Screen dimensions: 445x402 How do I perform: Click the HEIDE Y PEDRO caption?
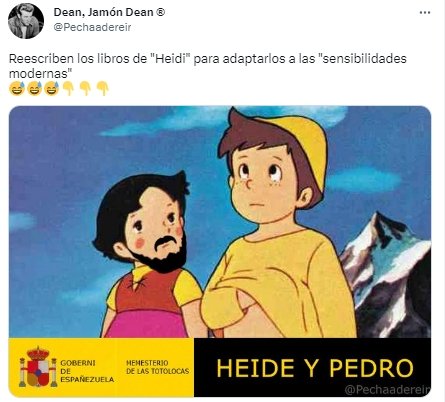click(x=315, y=368)
